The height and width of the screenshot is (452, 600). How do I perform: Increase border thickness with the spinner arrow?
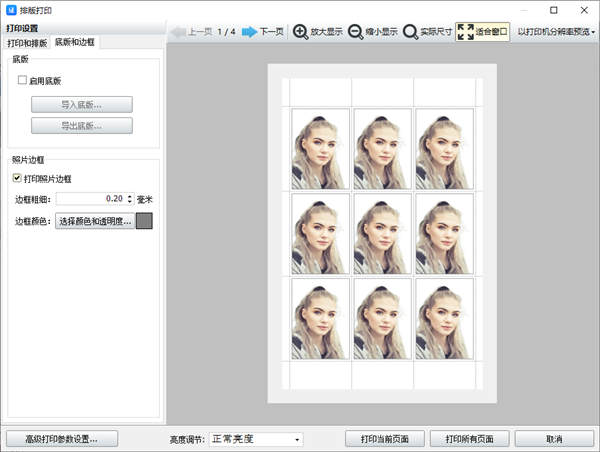tap(129, 196)
